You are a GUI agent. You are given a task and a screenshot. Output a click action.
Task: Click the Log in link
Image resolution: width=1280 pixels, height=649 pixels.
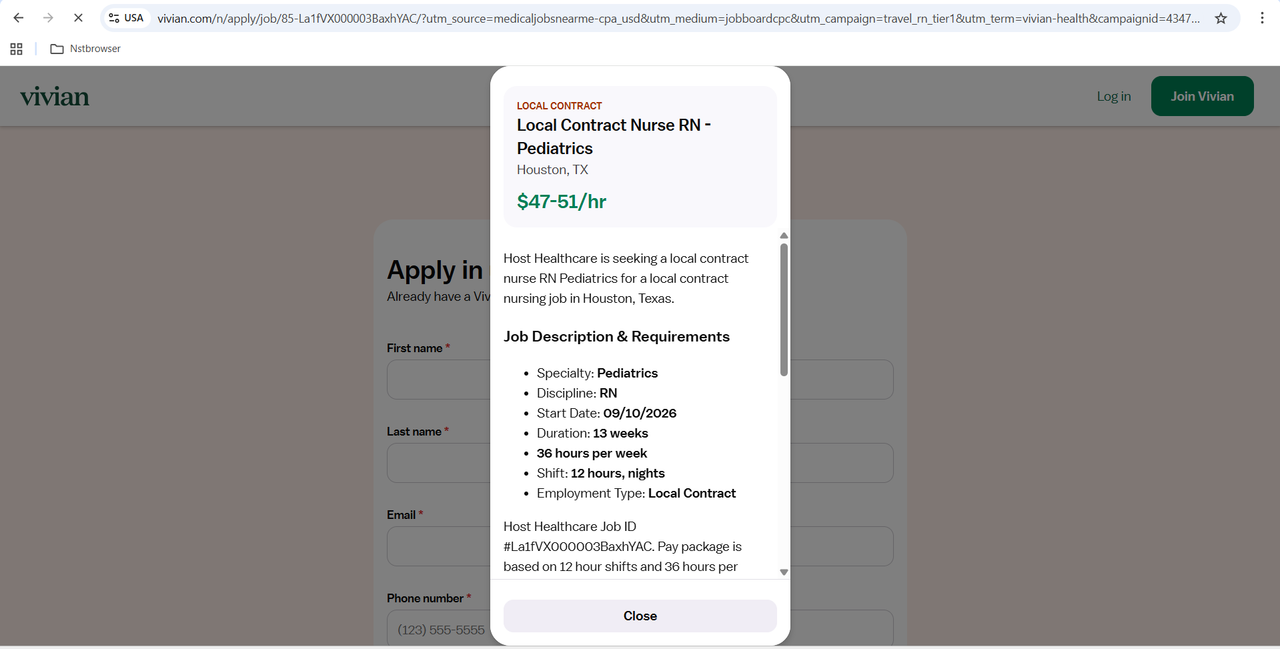point(1114,96)
